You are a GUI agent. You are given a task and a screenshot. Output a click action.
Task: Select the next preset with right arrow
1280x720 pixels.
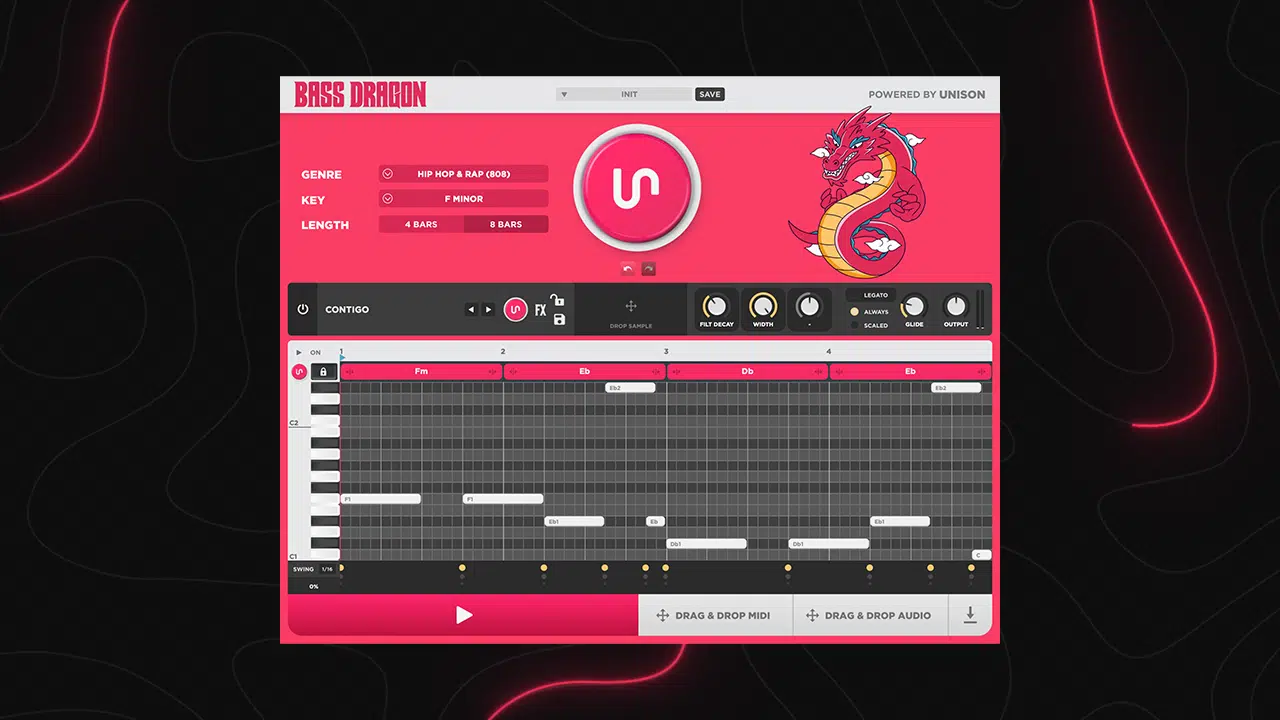pyautogui.click(x=488, y=310)
